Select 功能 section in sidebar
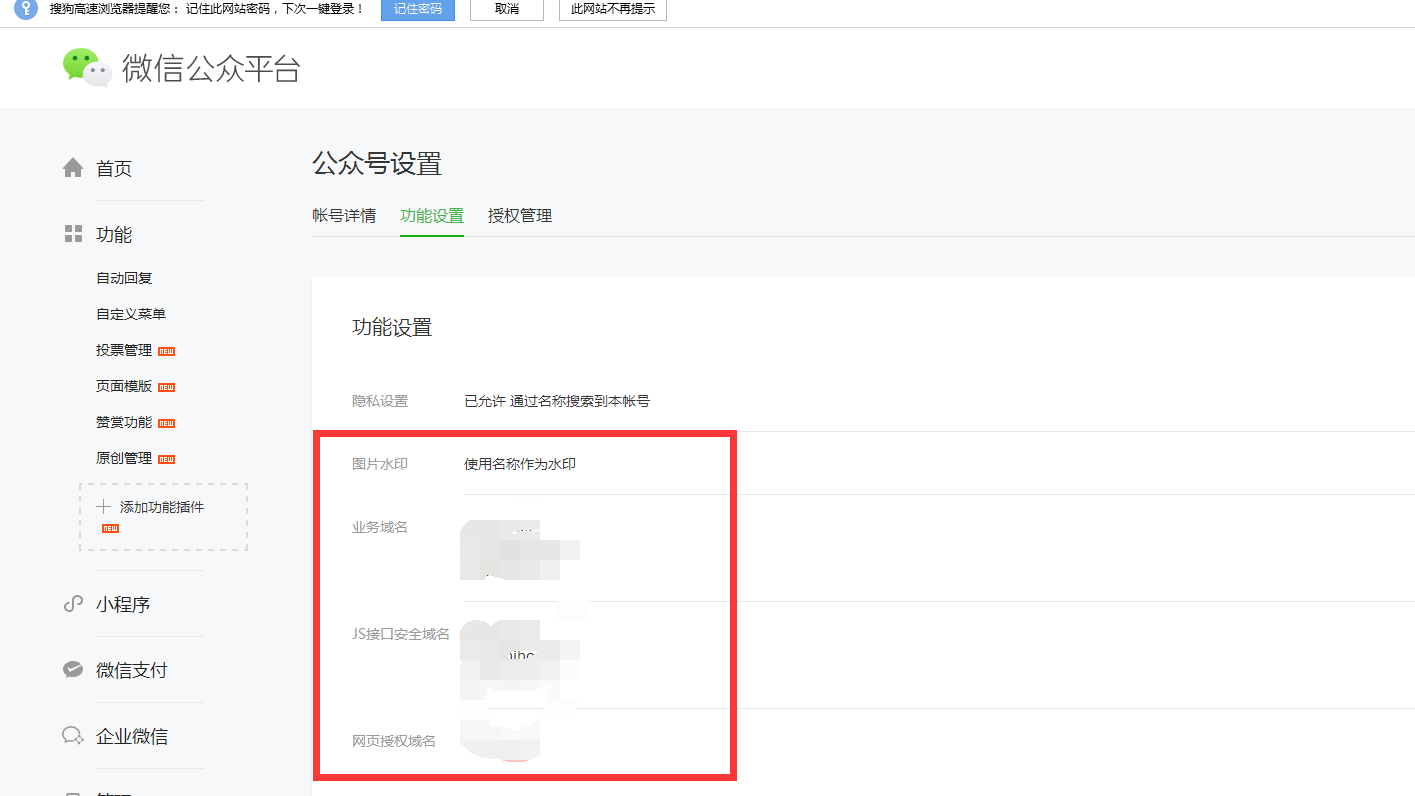This screenshot has height=796, width=1415. tap(114, 234)
